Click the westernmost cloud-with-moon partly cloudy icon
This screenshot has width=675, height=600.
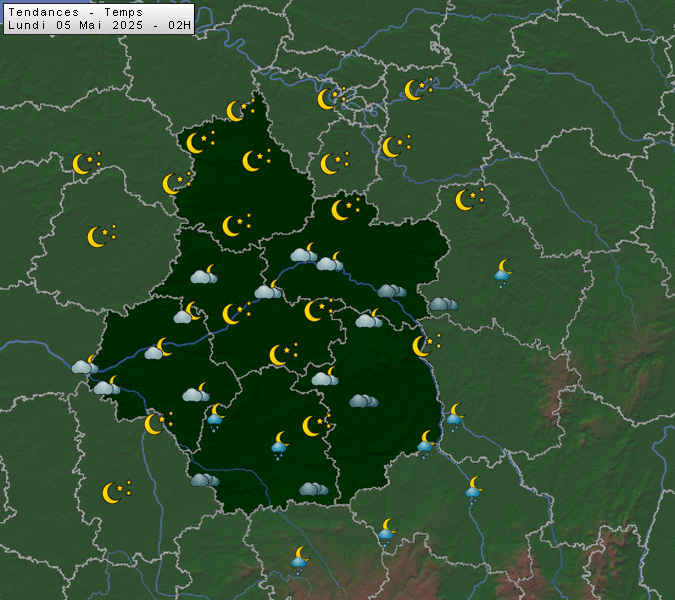click(x=85, y=364)
